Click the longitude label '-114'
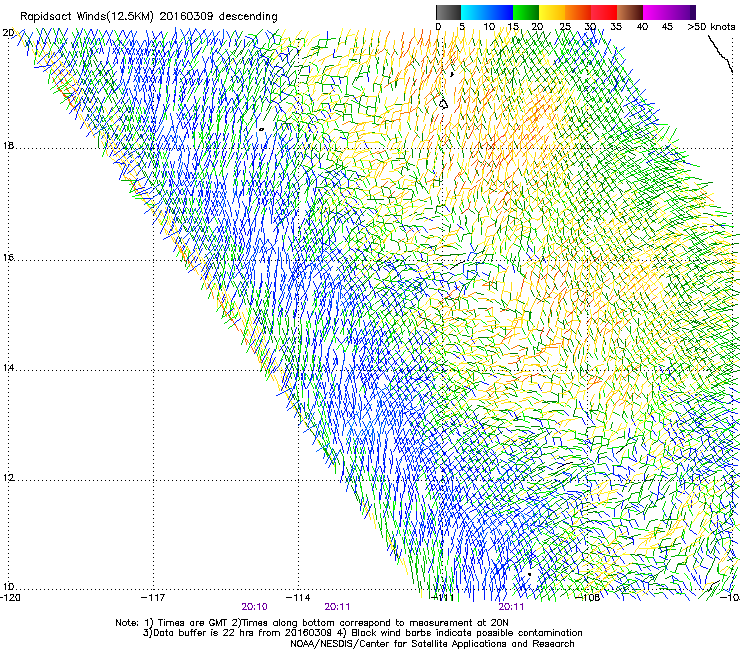Viewport: 740px width, 650px height. (x=298, y=598)
